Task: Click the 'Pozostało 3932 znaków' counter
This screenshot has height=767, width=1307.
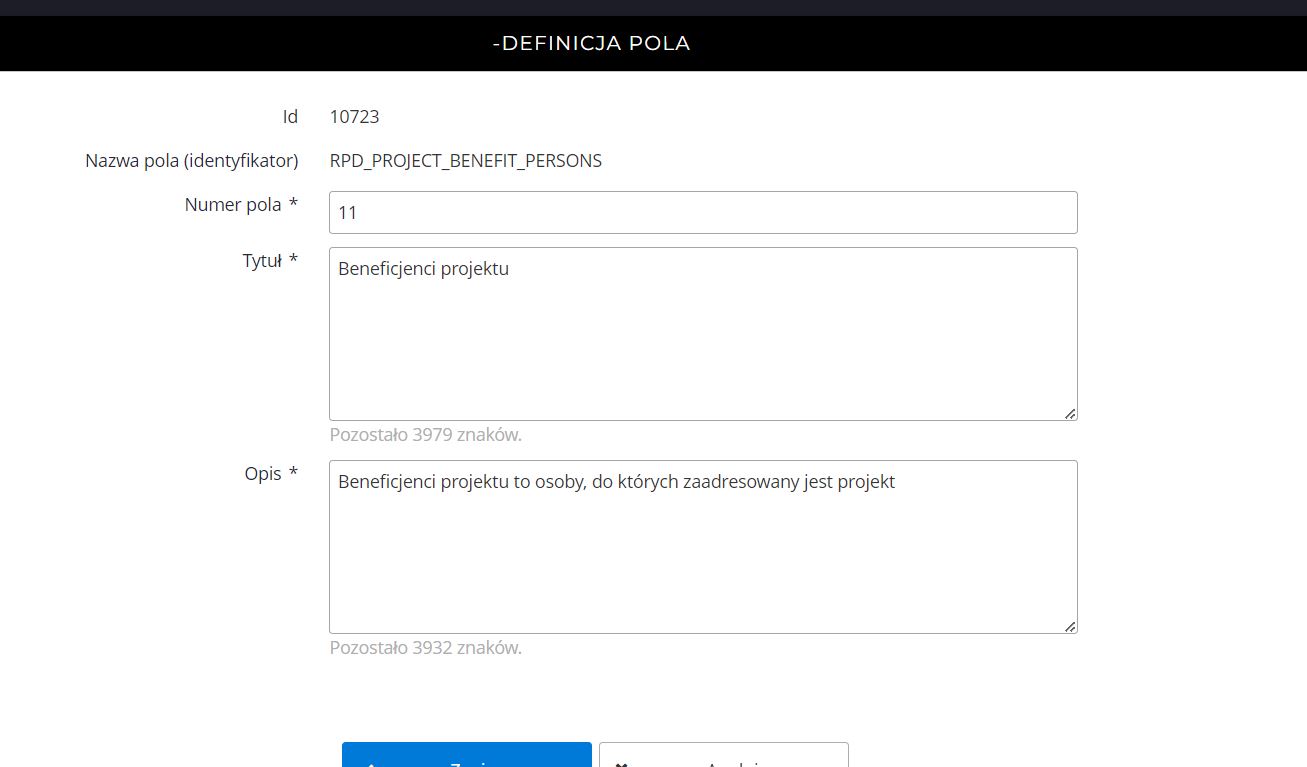Action: (x=425, y=648)
